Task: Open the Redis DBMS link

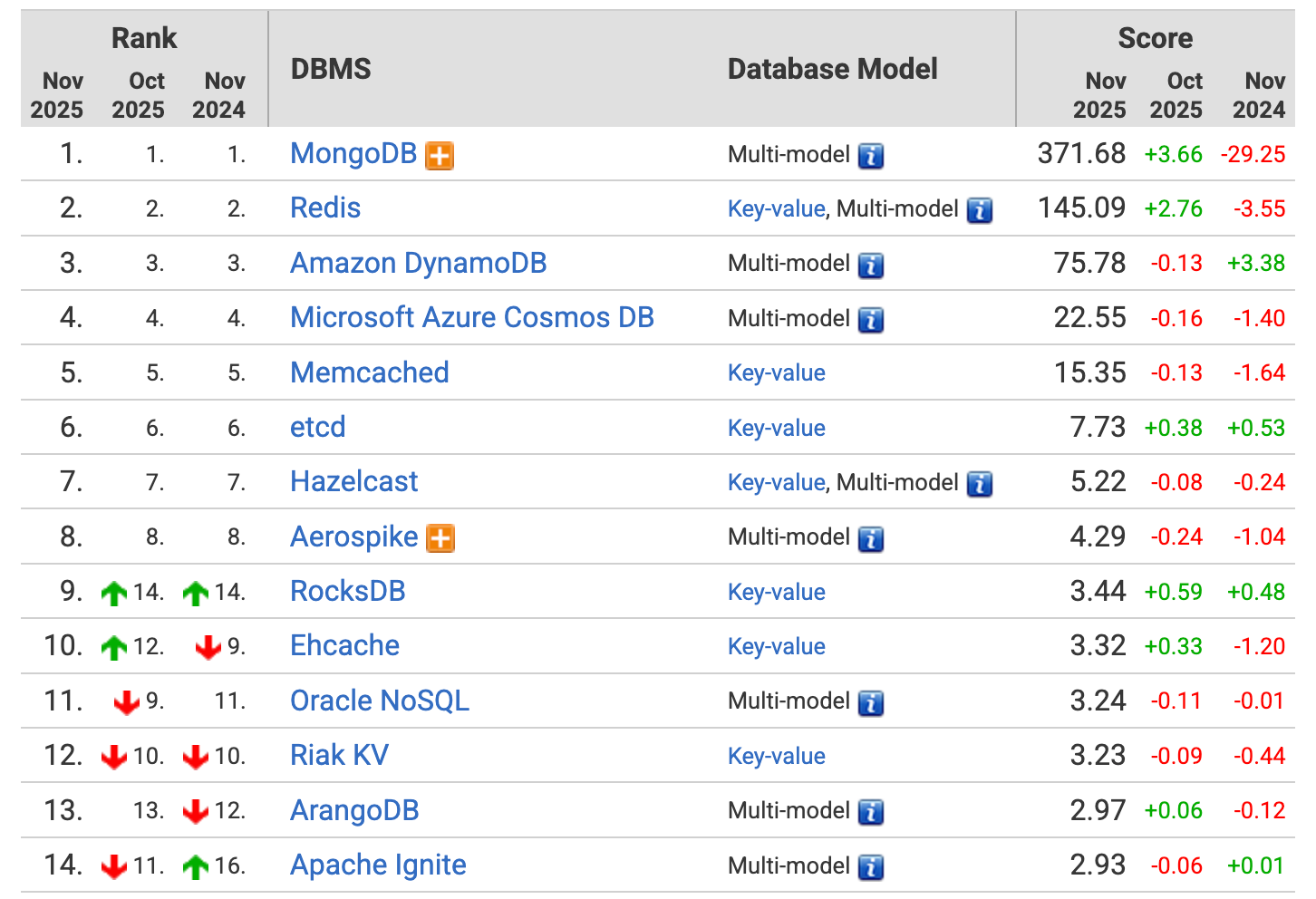Action: [x=325, y=208]
